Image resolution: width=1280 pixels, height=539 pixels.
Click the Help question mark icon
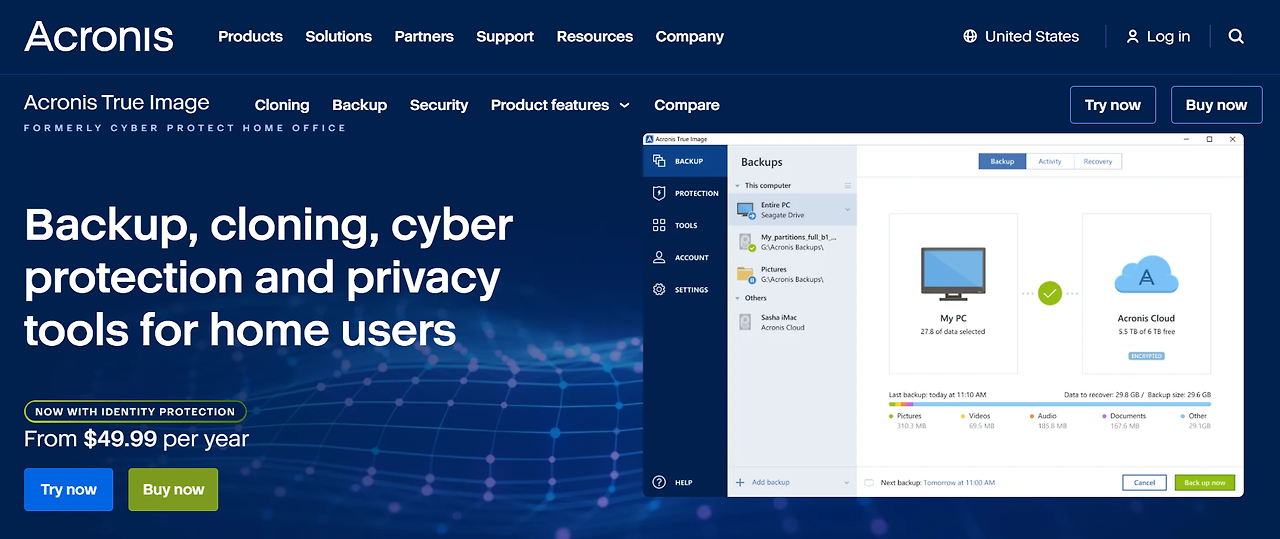pyautogui.click(x=659, y=482)
